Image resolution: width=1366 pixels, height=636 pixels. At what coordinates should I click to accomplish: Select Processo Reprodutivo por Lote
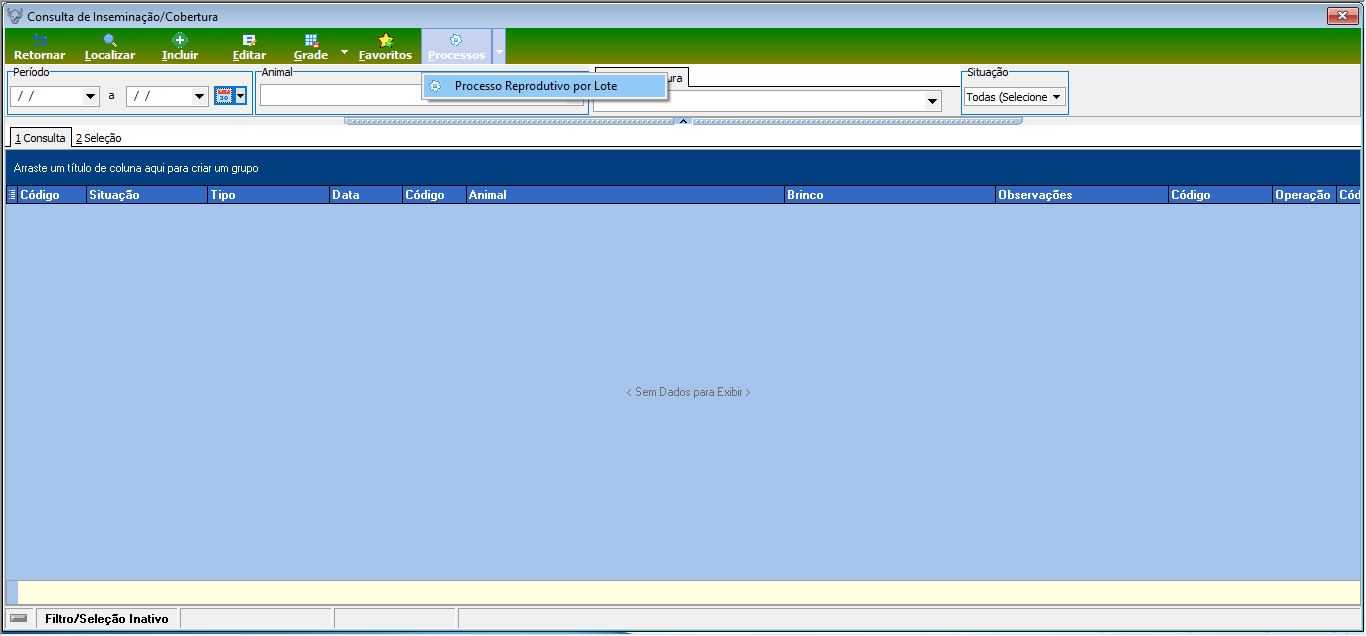[x=544, y=86]
